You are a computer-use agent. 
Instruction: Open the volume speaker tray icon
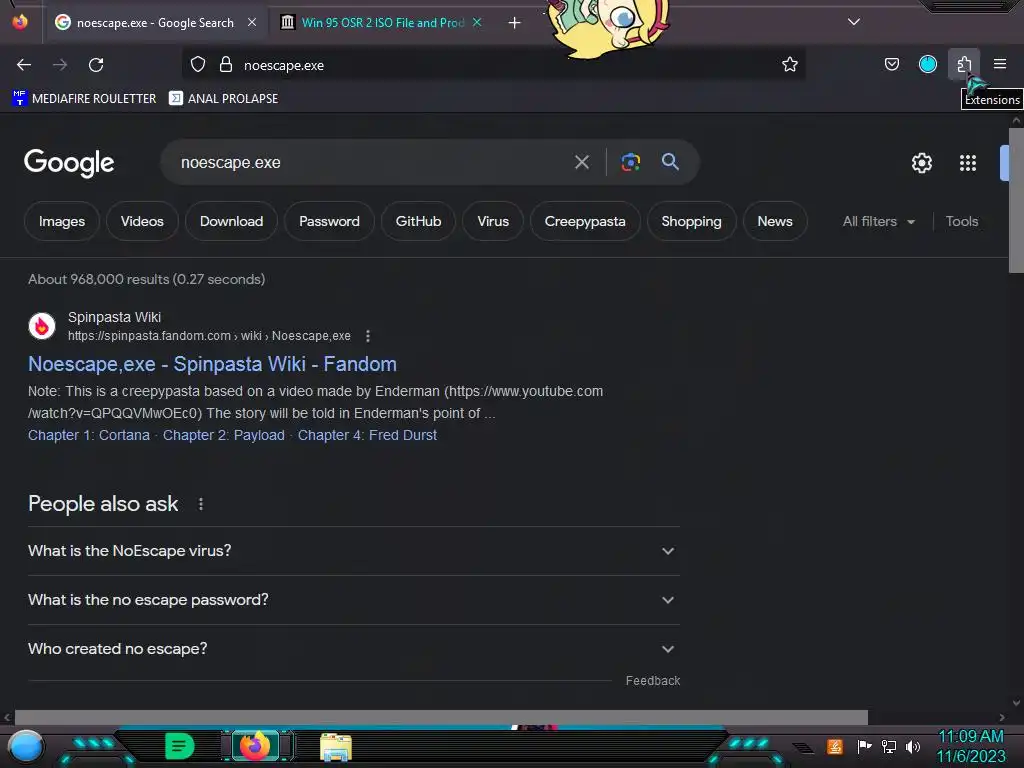(913, 746)
